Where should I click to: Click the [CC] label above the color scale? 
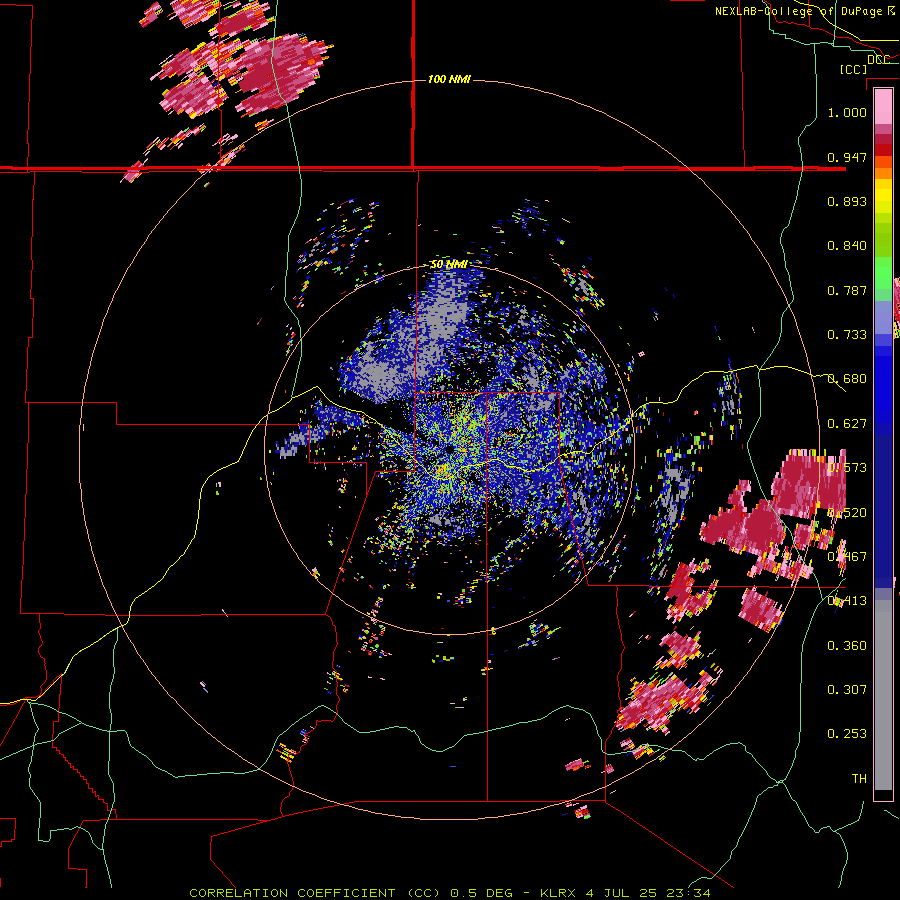coord(854,69)
